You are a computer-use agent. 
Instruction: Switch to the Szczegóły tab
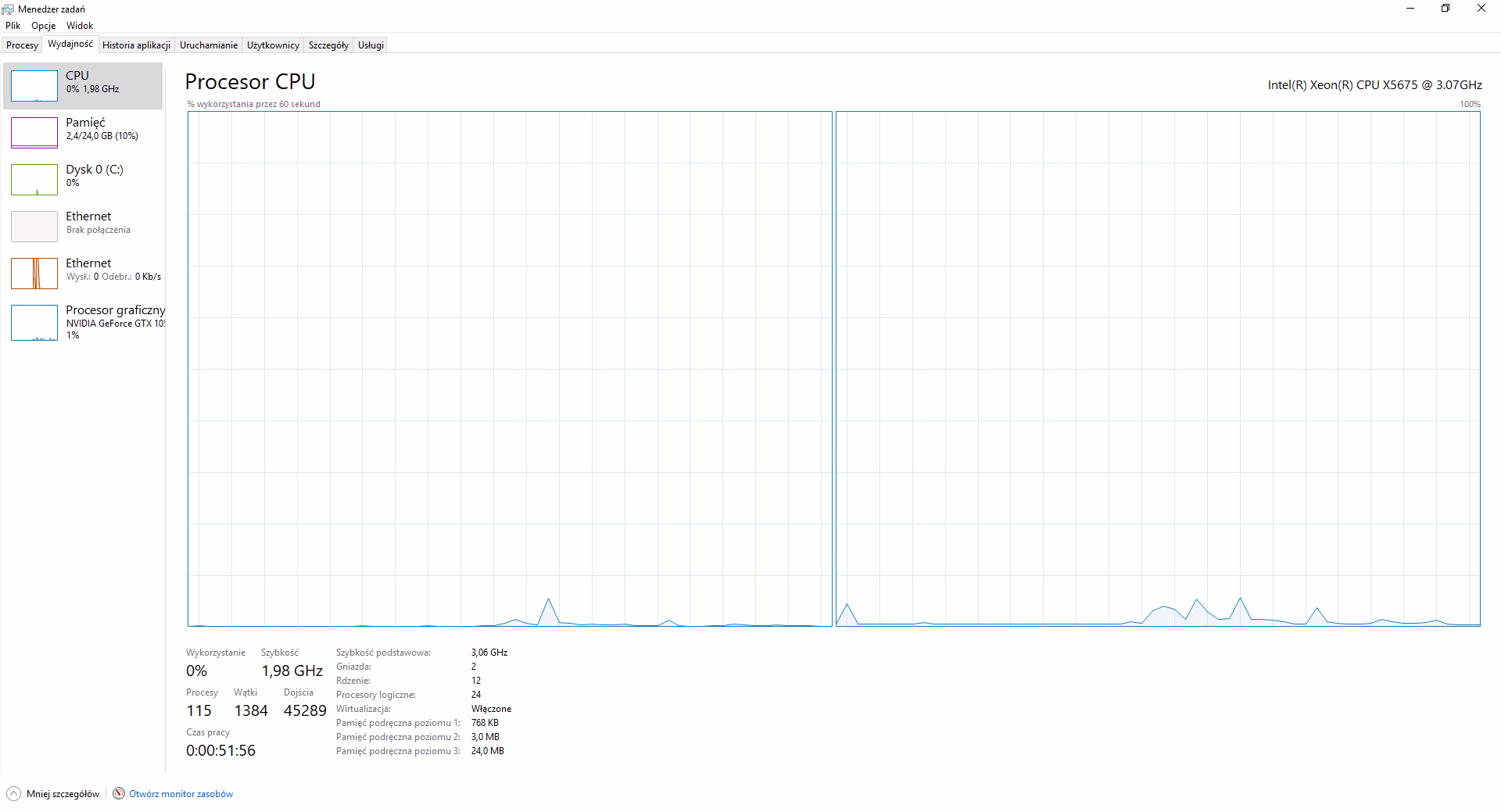click(x=328, y=45)
